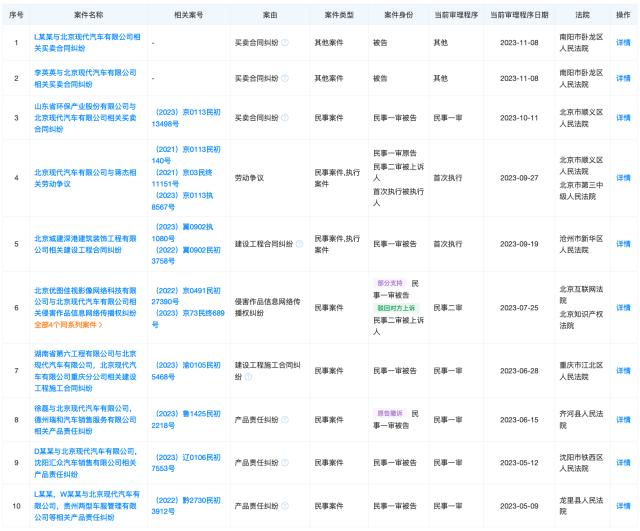Click info icon beside 买卖合同纠纷 in 山东省环保产业 row
This screenshot has height=531, width=640.
click(285, 118)
